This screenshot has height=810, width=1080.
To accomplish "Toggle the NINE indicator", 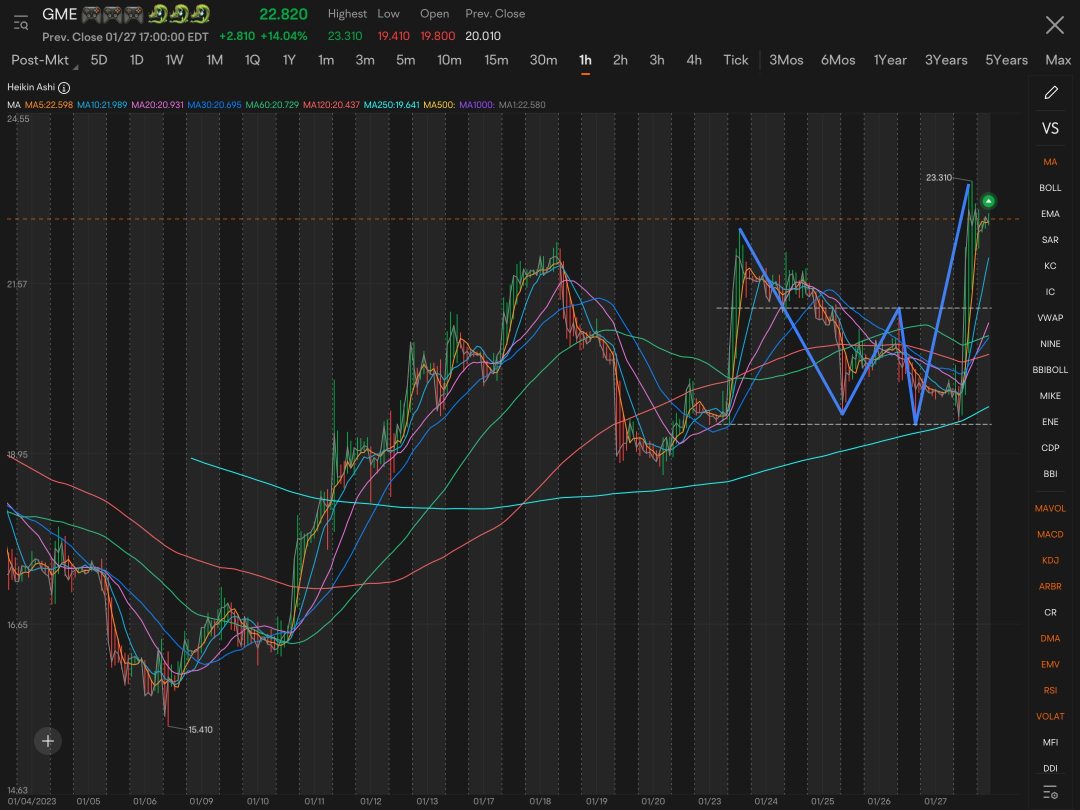I will point(1050,344).
